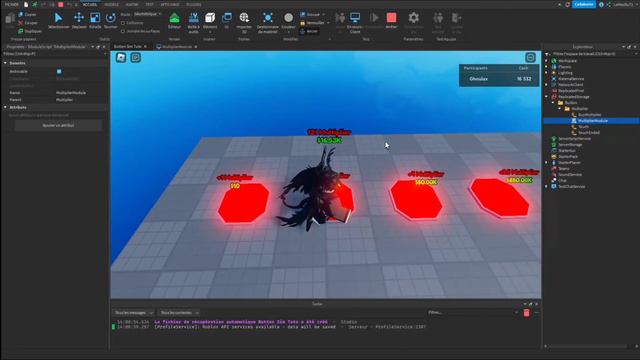Open the viewport options three-dot icon
This screenshot has height=360, width=640.
530,58
